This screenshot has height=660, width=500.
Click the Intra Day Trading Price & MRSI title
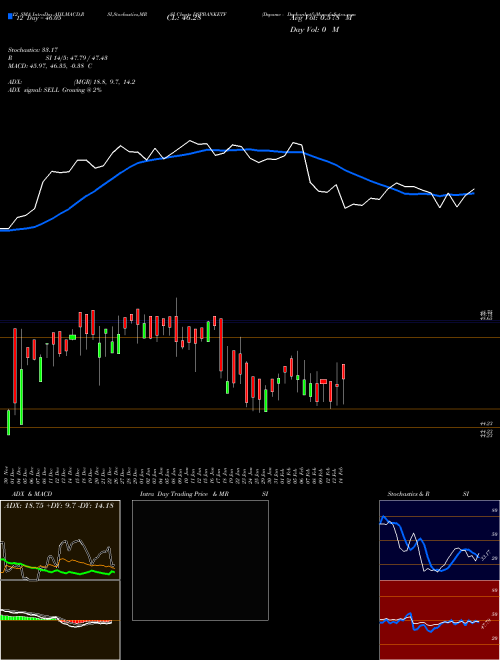(x=204, y=494)
